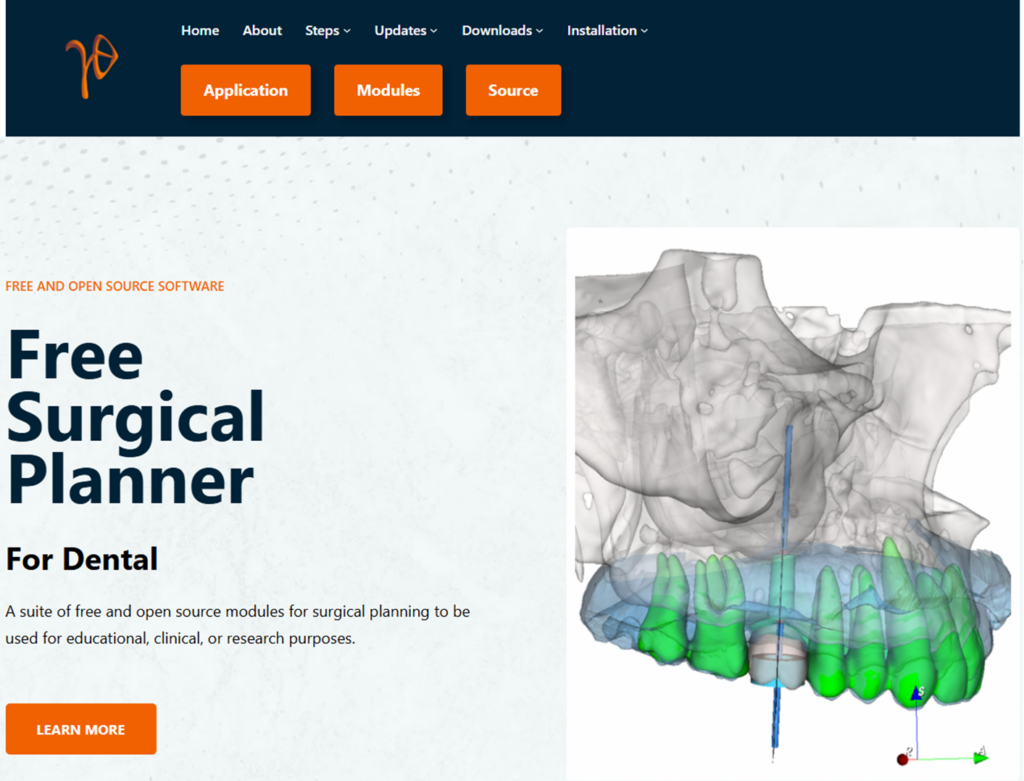
Task: Expand the Downloads dropdown
Action: point(502,30)
